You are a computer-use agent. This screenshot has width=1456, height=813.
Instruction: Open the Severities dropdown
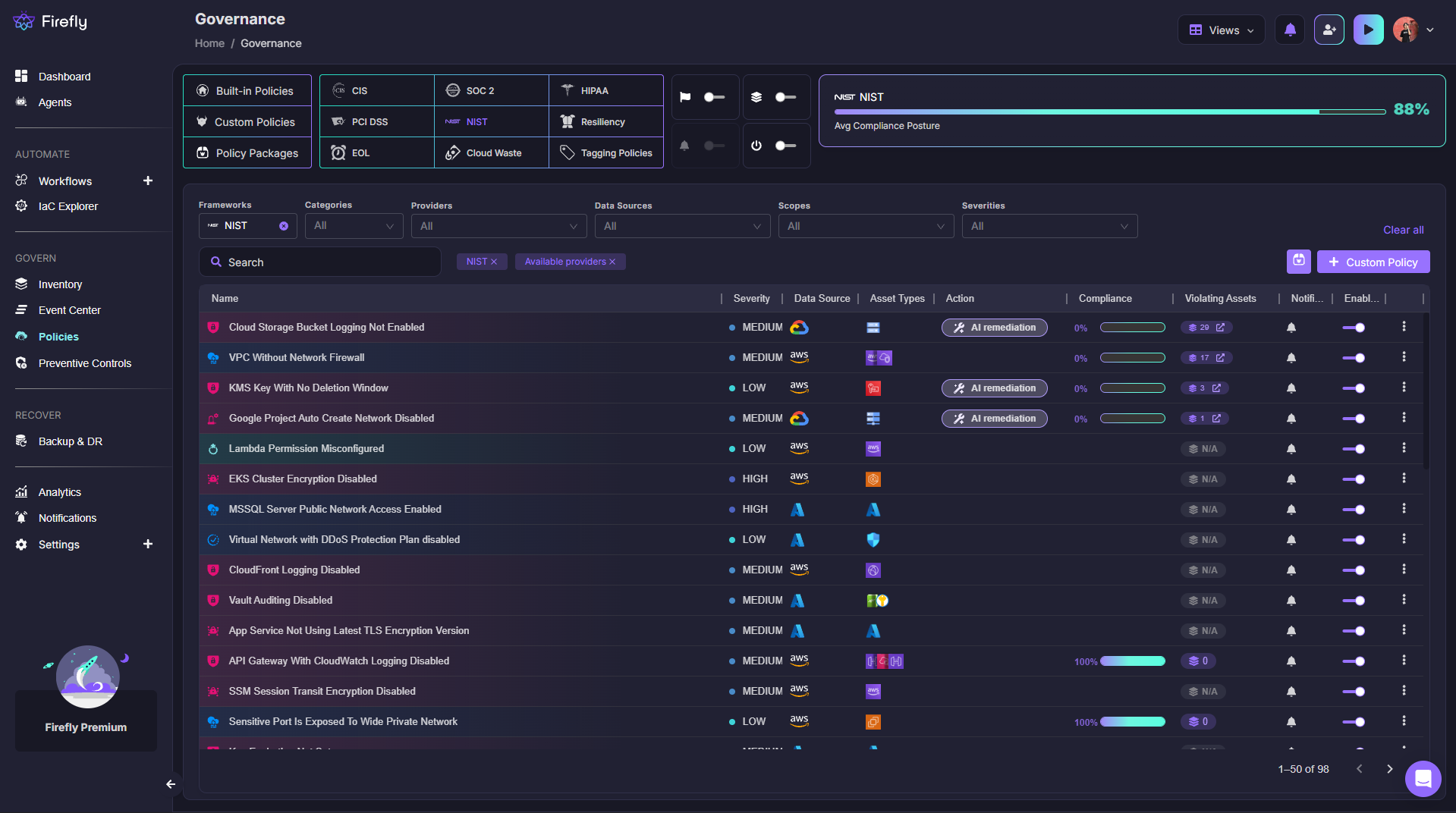tap(1049, 226)
